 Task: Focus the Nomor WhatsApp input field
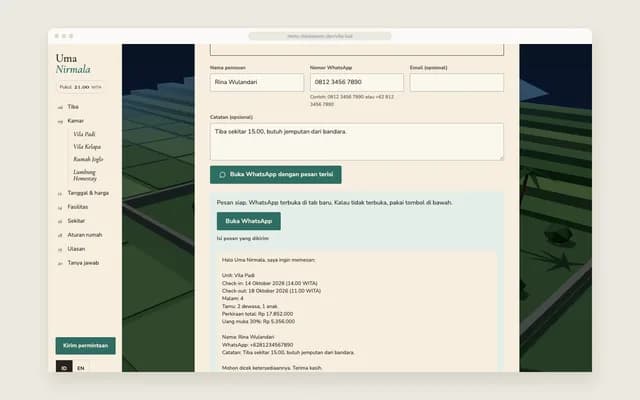[x=357, y=82]
